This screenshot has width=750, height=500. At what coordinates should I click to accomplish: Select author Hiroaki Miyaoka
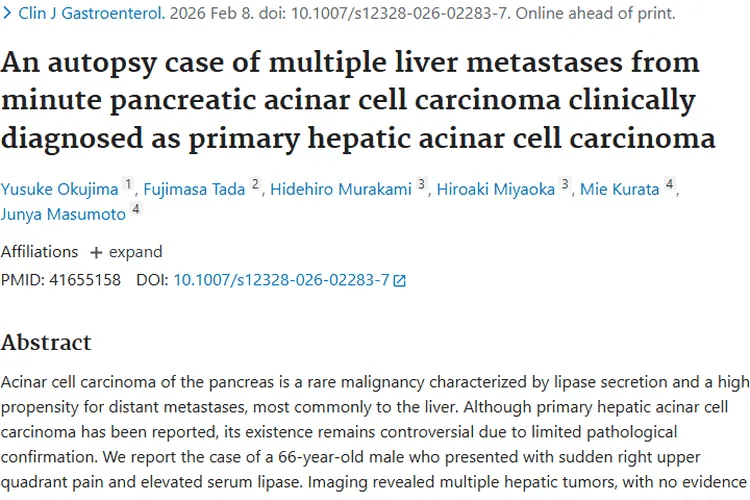[496, 187]
